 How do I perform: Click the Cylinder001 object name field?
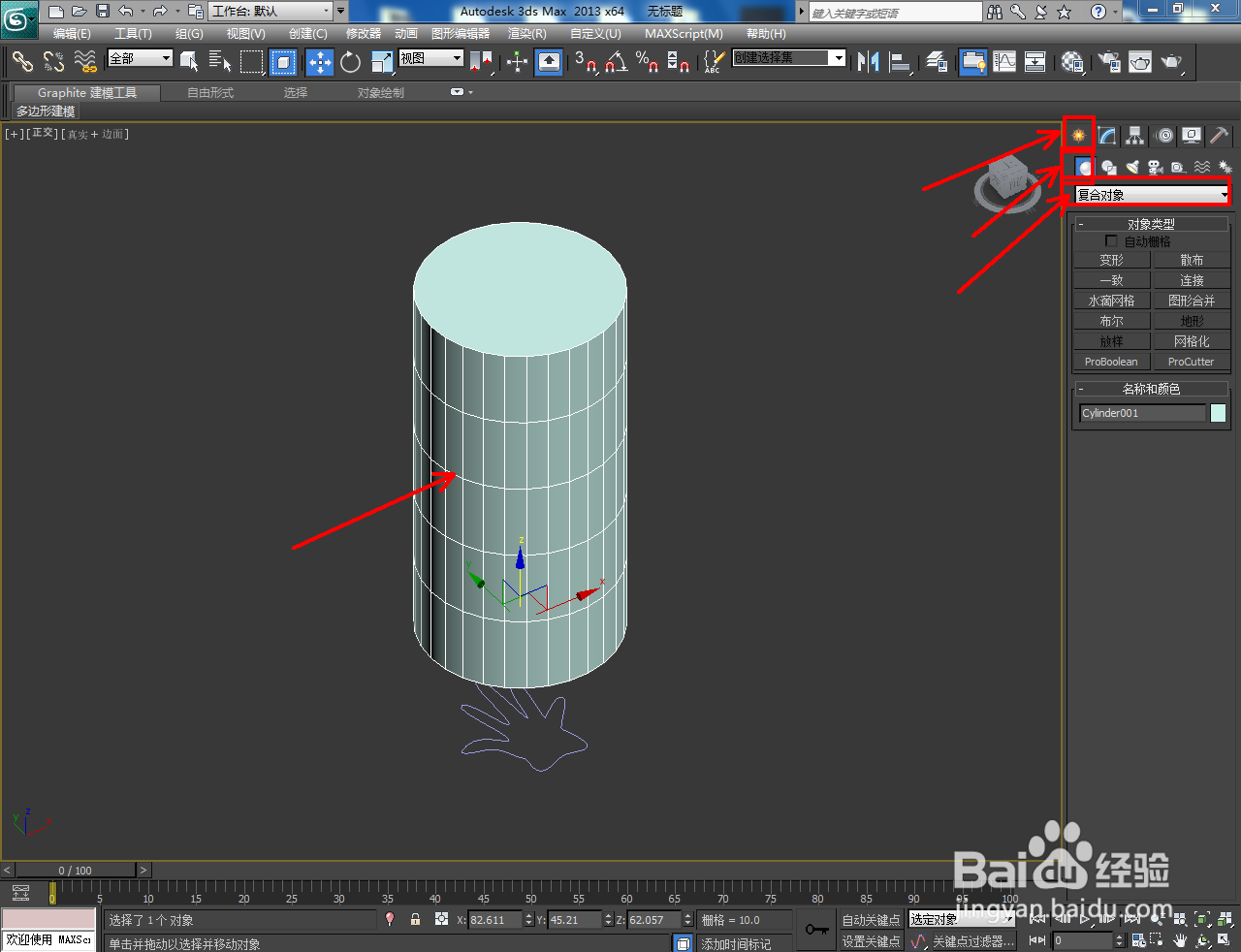tap(1142, 413)
